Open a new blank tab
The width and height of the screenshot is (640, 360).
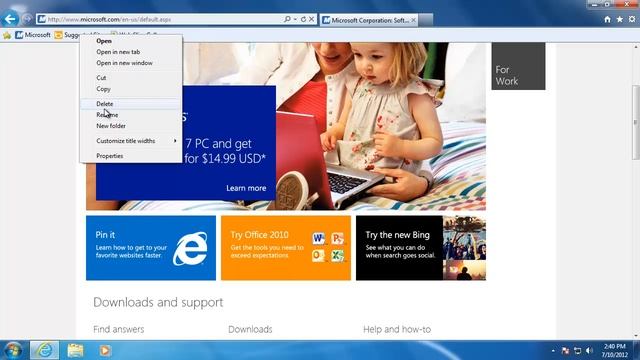[426, 20]
